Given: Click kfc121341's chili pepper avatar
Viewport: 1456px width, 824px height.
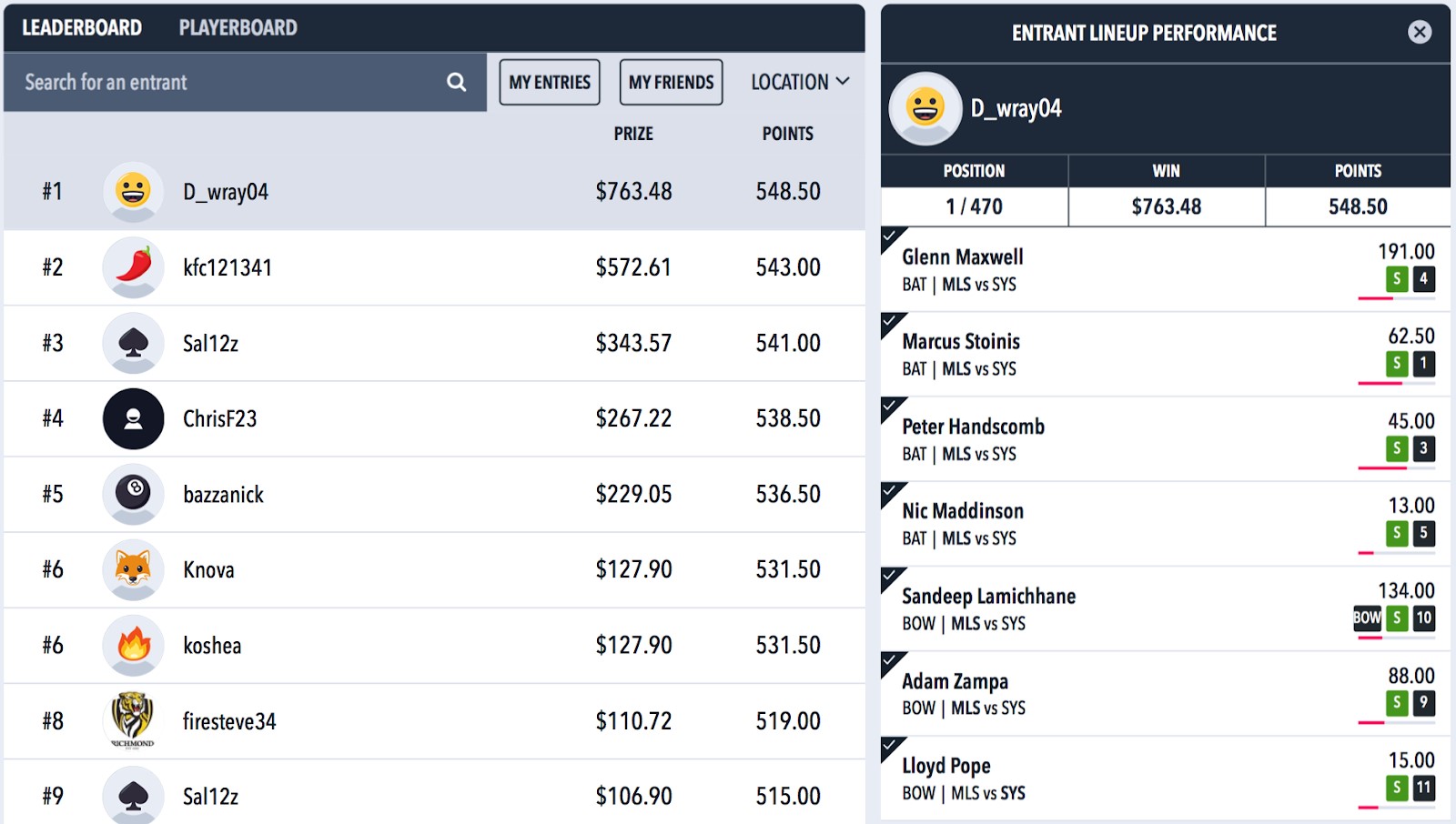Looking at the screenshot, I should (x=133, y=267).
